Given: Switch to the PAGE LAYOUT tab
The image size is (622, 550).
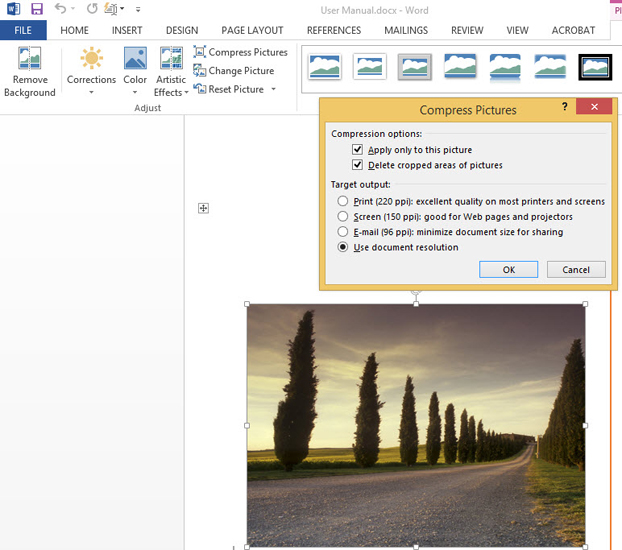Looking at the screenshot, I should (x=252, y=31).
